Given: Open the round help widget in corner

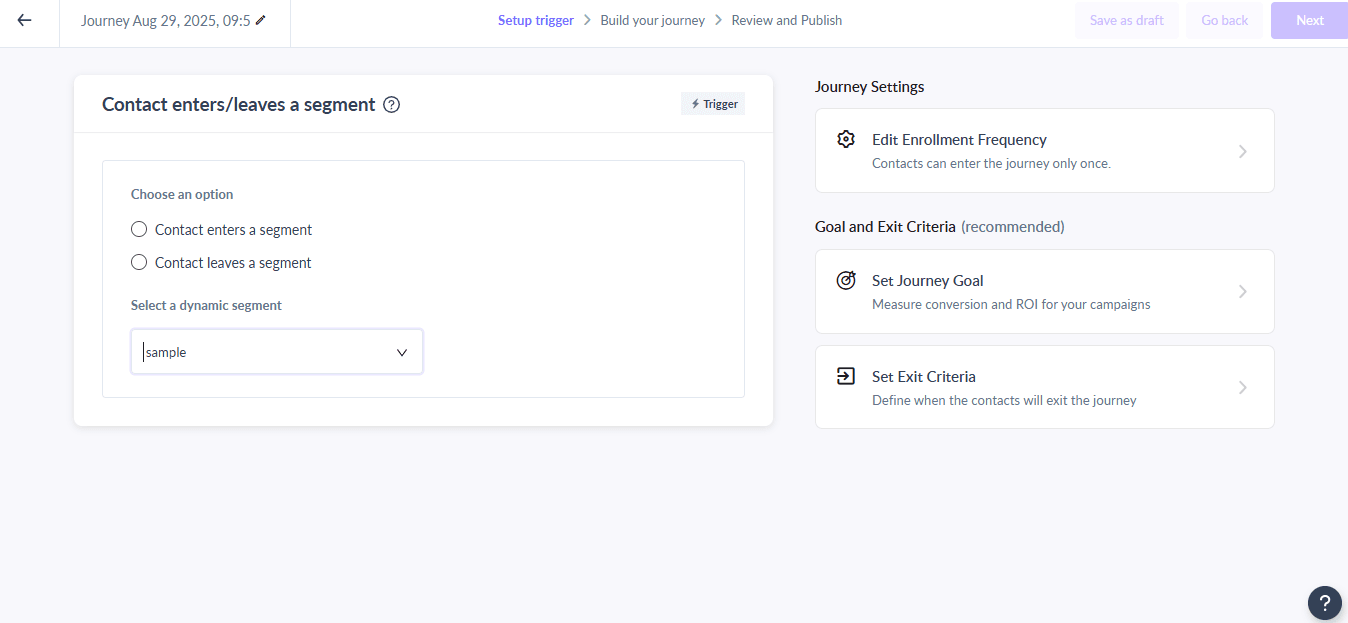Looking at the screenshot, I should point(1324,602).
